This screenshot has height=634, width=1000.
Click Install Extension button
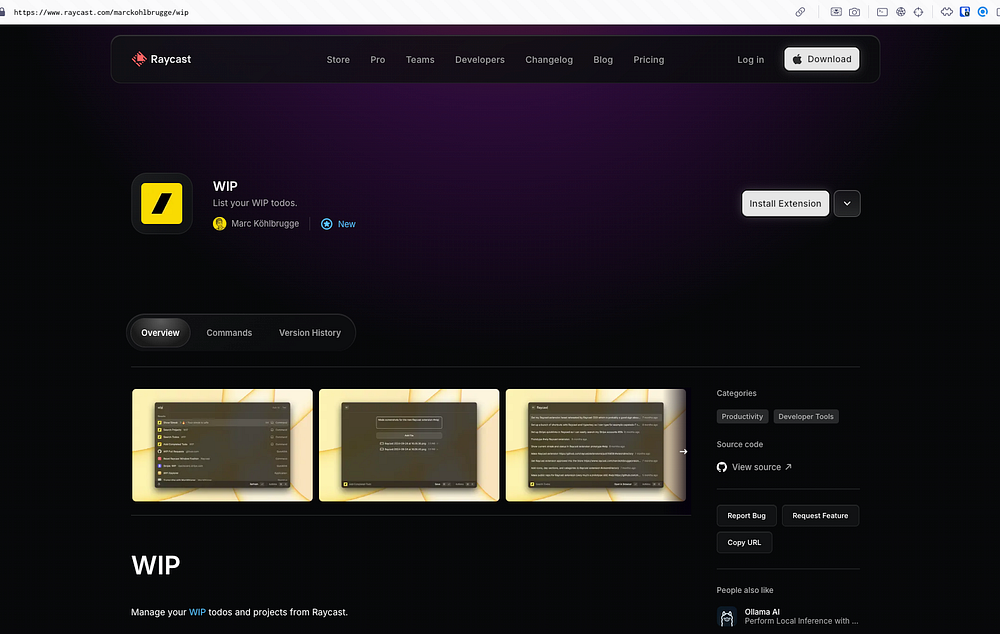[785, 203]
